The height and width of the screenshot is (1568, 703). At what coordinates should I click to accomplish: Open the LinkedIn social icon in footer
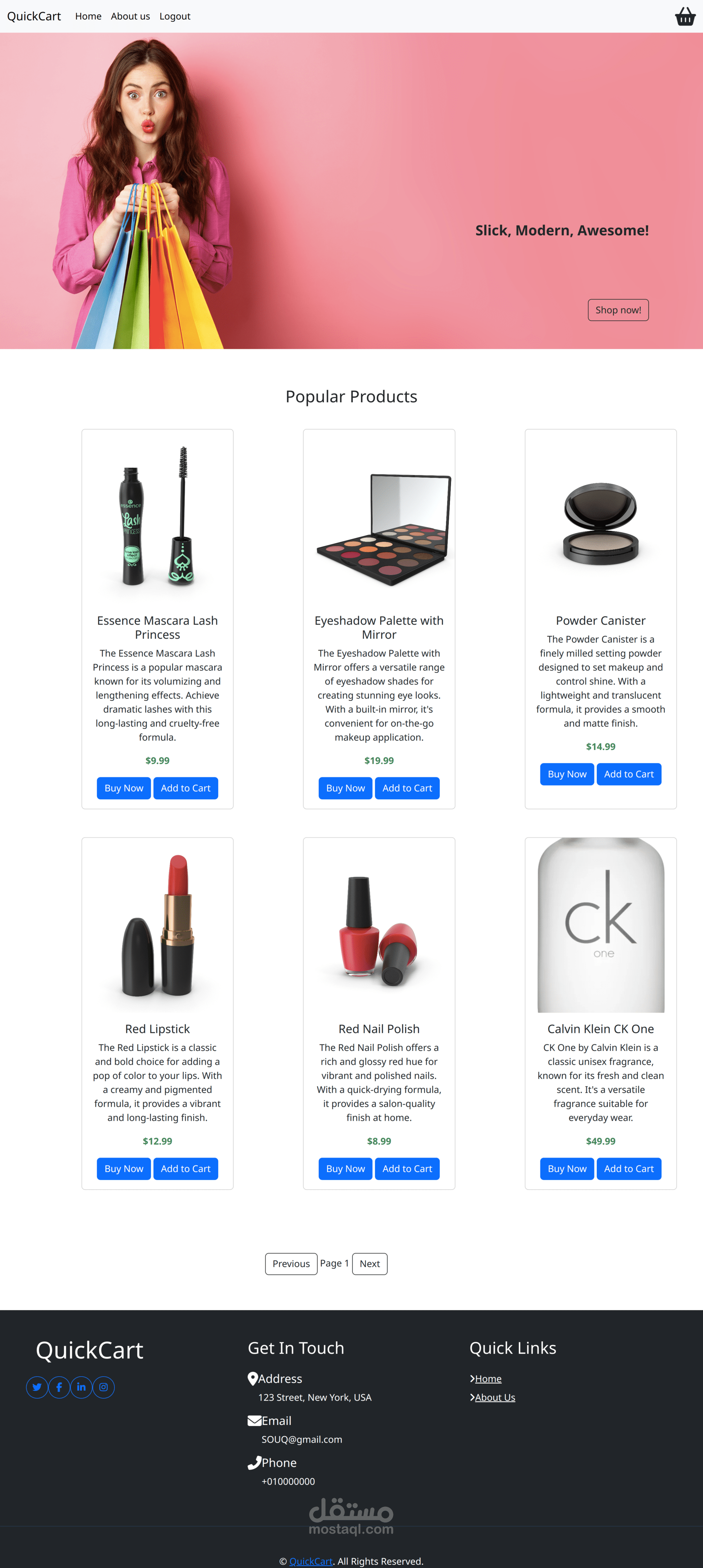[81, 1387]
